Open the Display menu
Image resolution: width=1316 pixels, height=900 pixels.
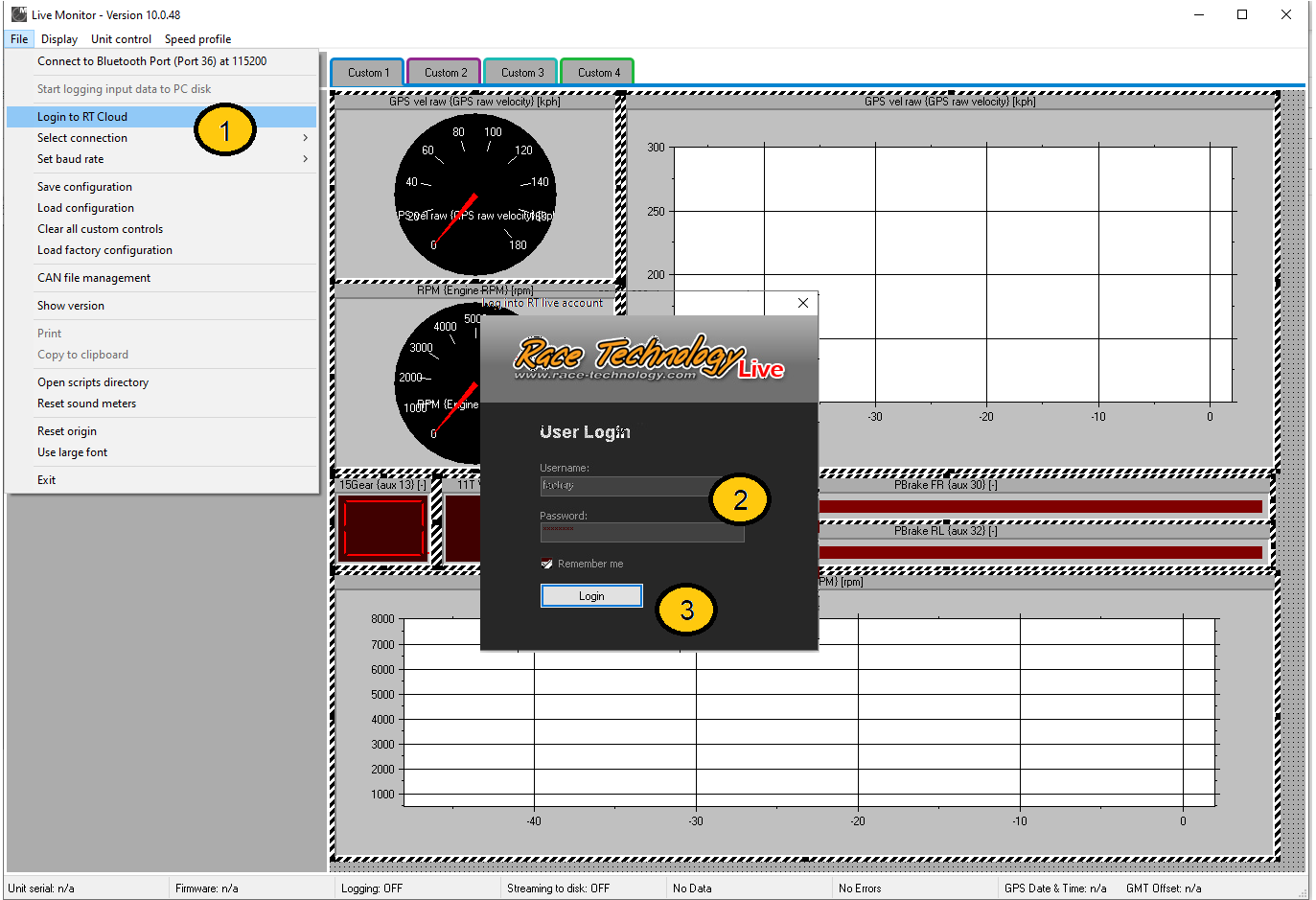58,39
